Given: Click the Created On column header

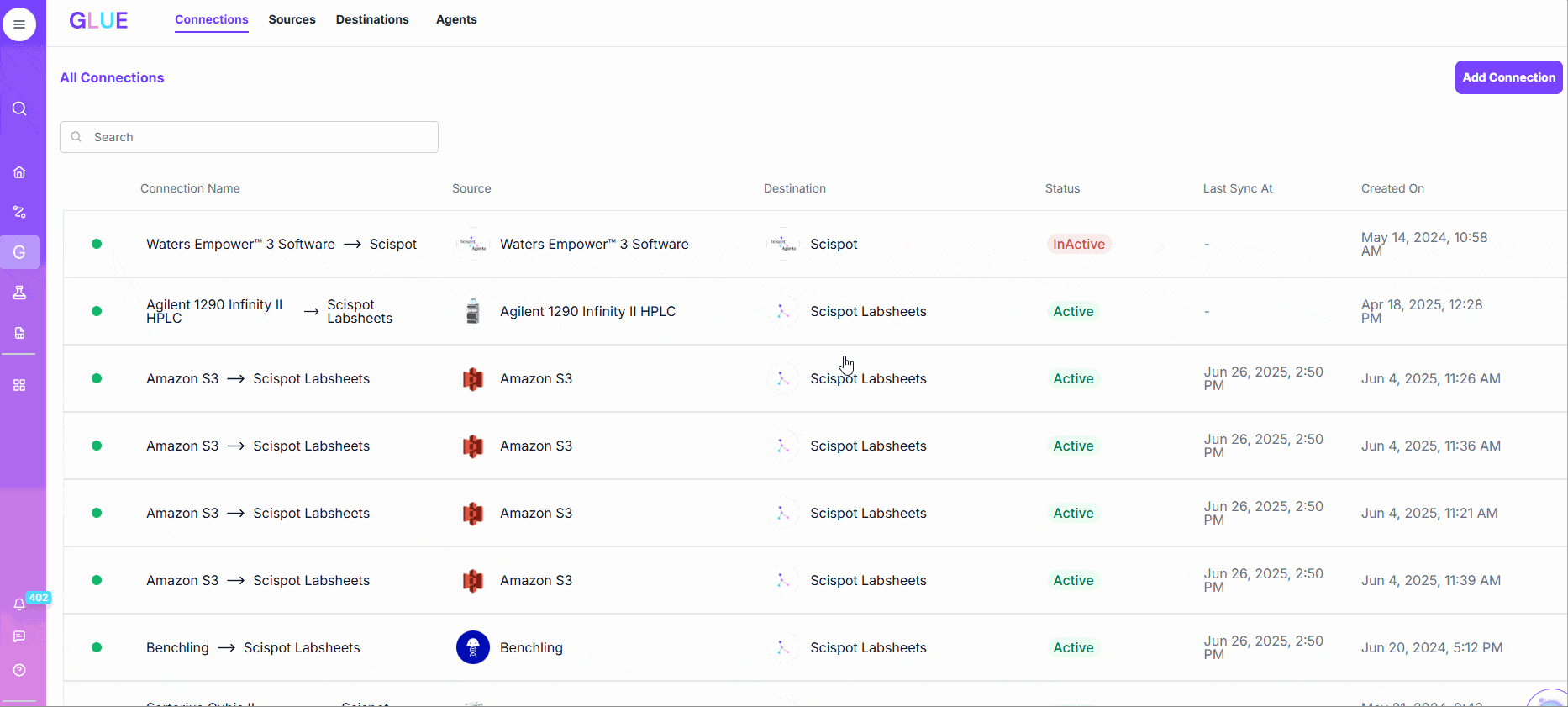Looking at the screenshot, I should click(1392, 188).
